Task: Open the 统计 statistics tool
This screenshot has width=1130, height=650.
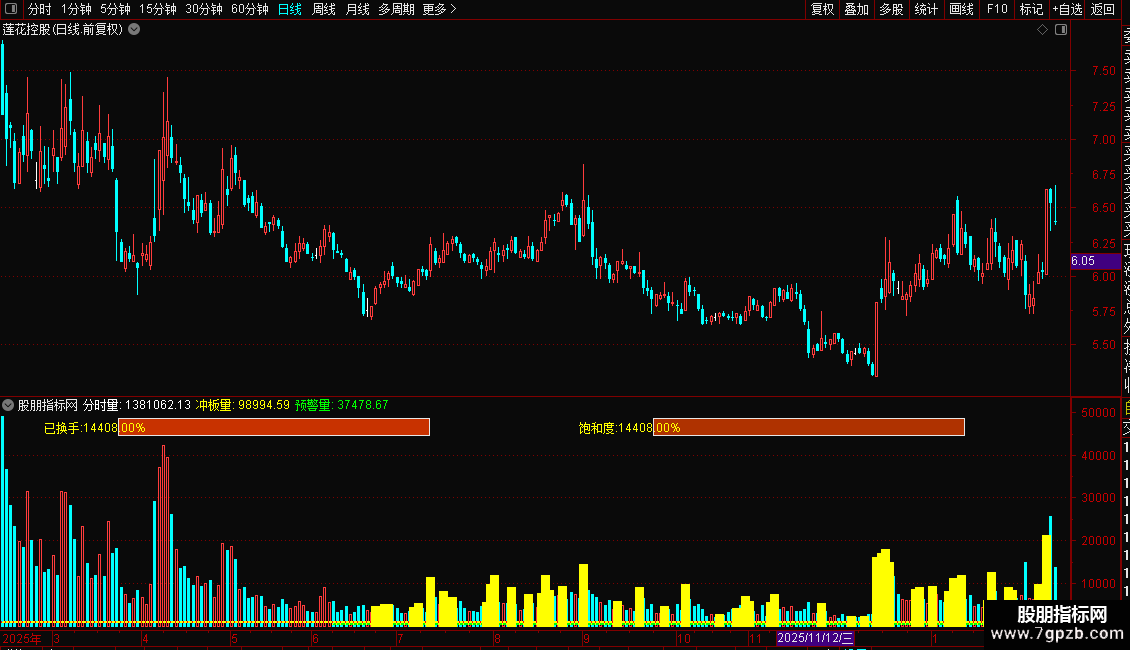Action: coord(926,9)
